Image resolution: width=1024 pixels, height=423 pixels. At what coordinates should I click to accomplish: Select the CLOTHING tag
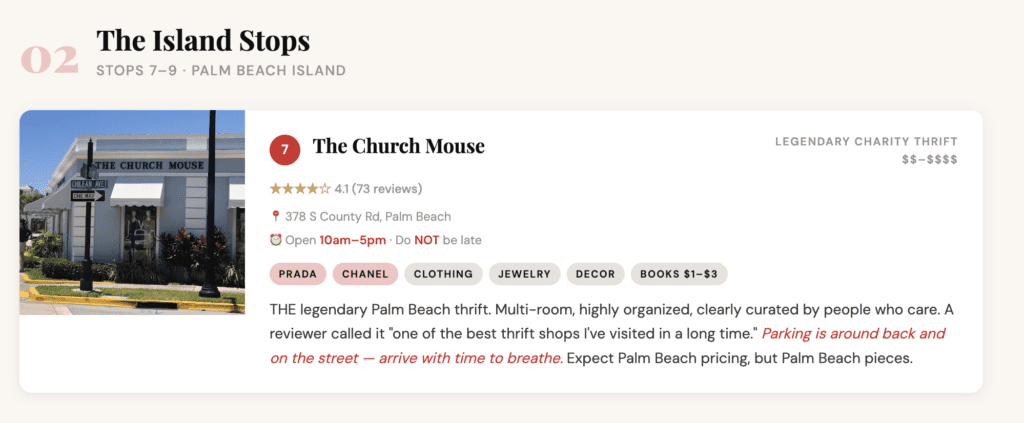[x=443, y=274]
